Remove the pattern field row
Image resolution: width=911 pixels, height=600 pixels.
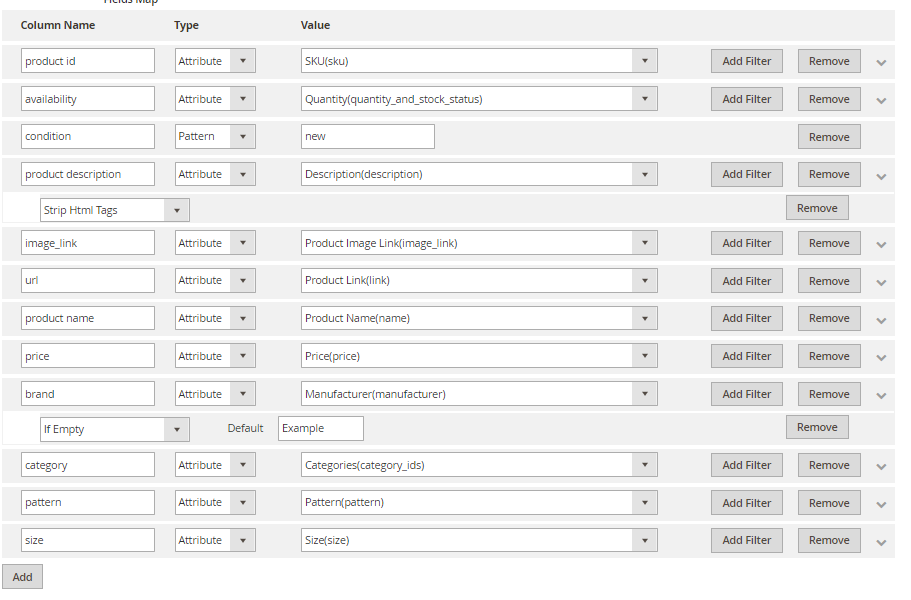tap(829, 503)
